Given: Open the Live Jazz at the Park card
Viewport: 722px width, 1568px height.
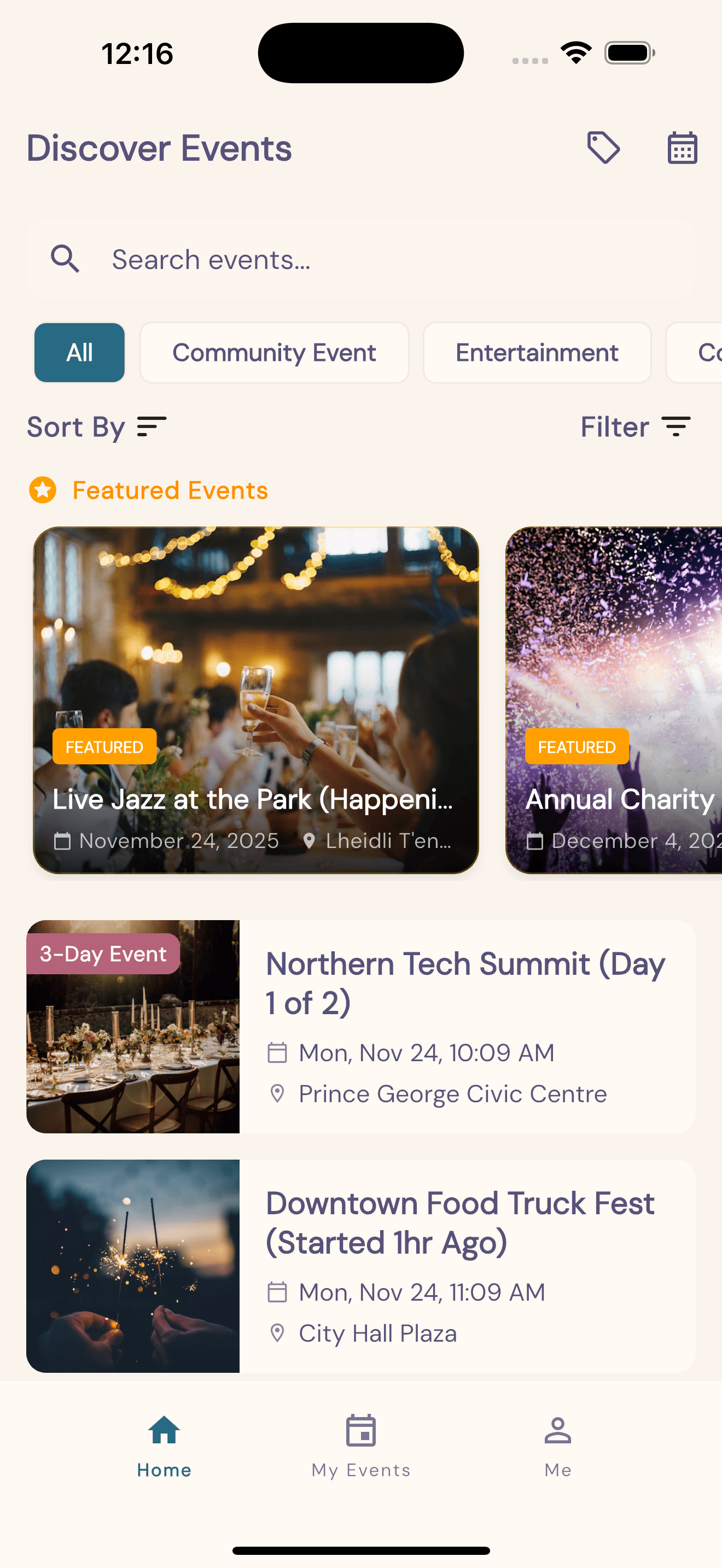Looking at the screenshot, I should coord(255,700).
